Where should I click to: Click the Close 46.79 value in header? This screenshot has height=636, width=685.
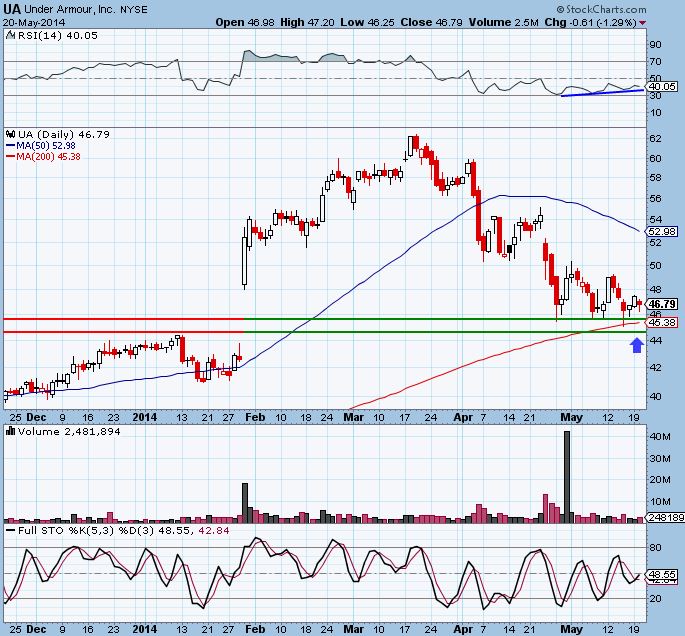[432, 22]
